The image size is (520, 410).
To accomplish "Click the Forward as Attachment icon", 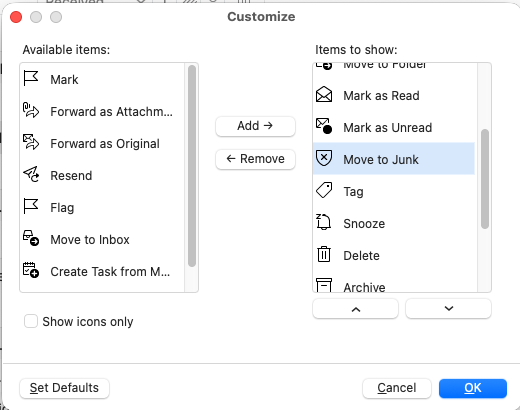I will (31, 111).
